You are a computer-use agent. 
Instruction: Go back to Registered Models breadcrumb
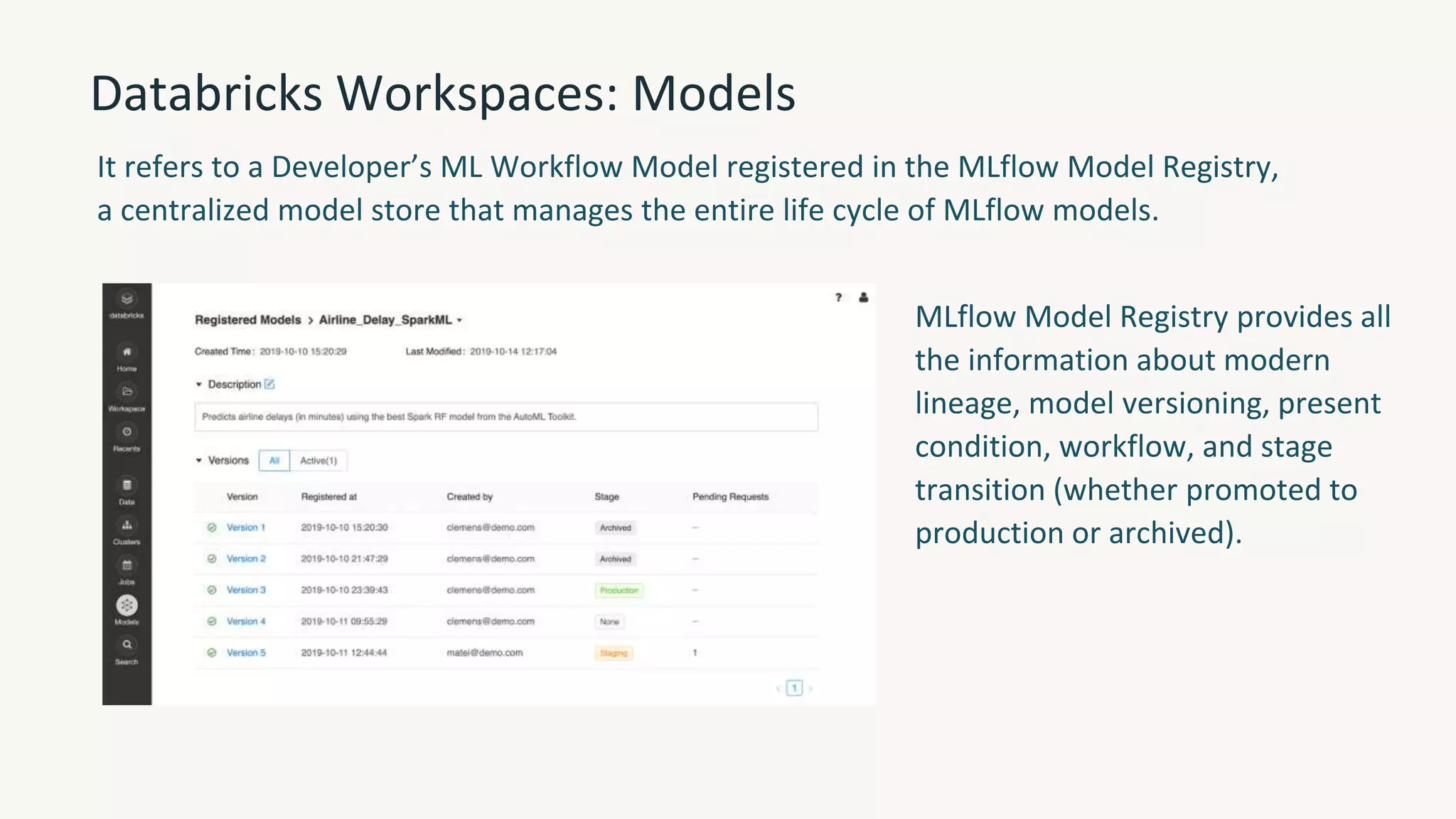247,320
